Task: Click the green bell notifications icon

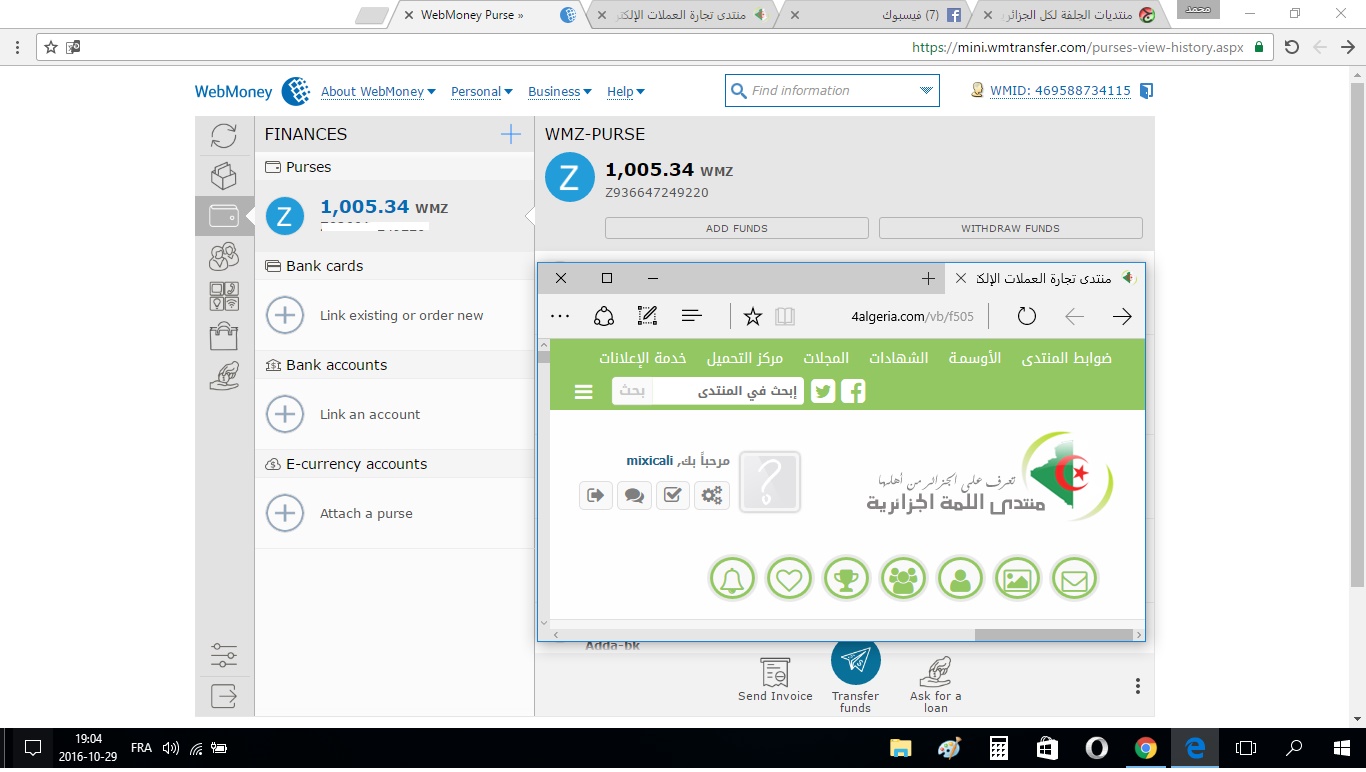Action: (732, 578)
